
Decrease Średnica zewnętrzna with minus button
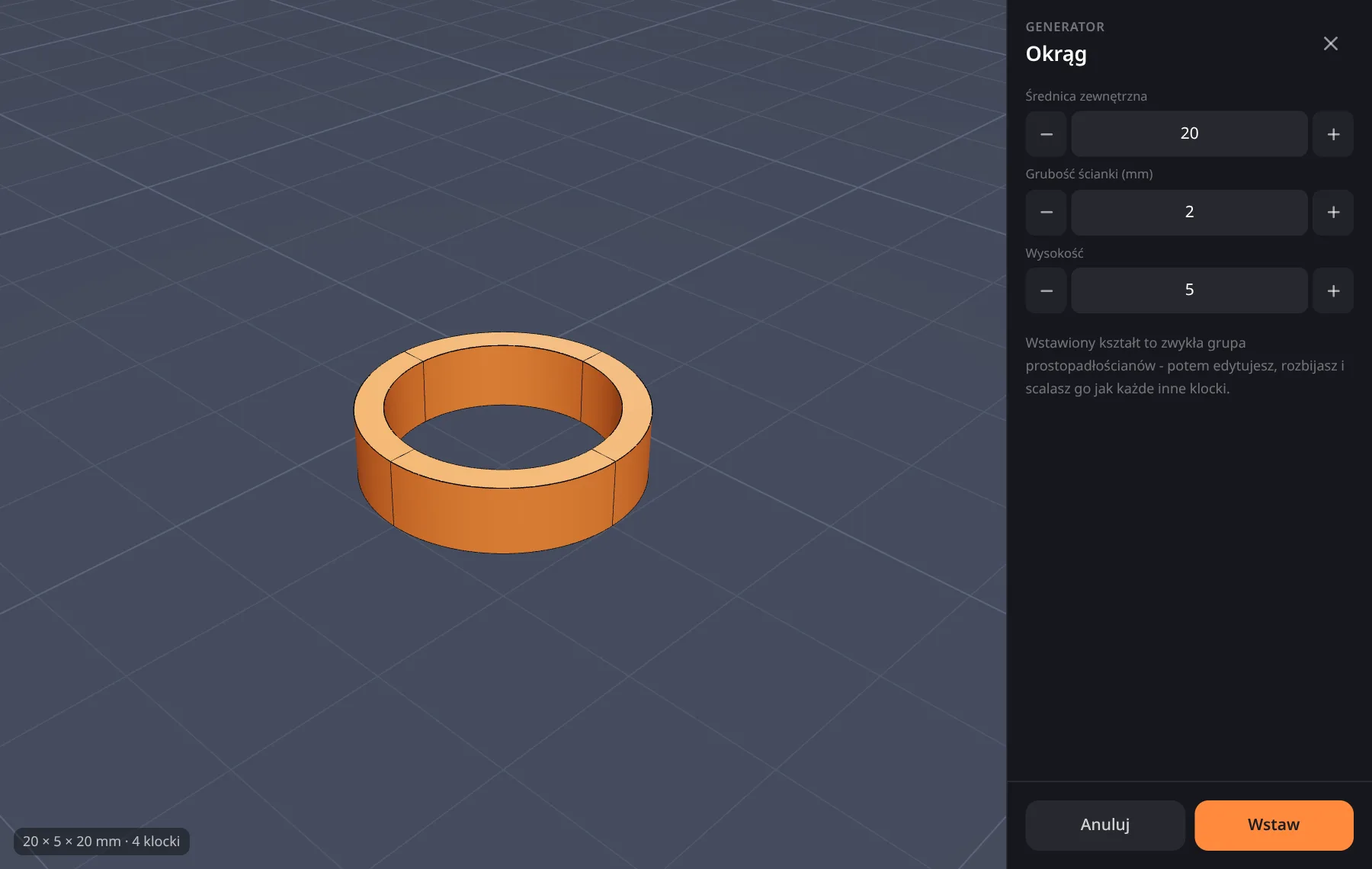(1046, 134)
